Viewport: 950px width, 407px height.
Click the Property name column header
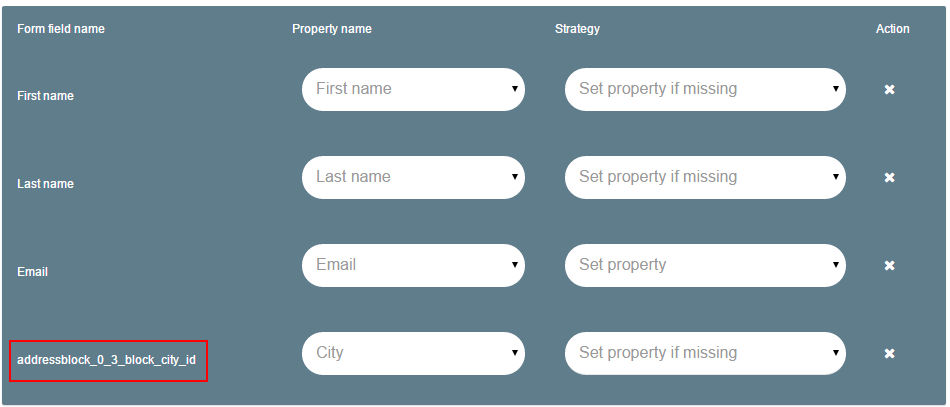(x=332, y=29)
